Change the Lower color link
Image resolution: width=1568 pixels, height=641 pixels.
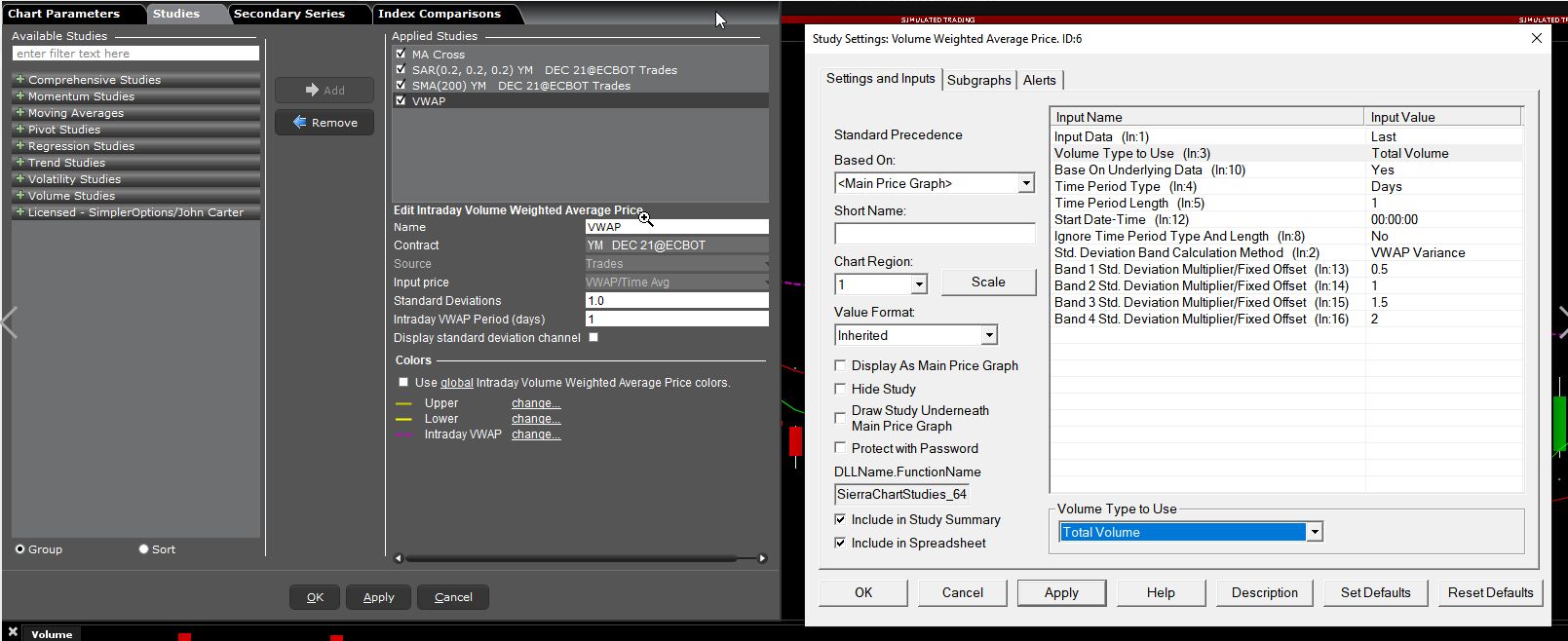coord(535,419)
